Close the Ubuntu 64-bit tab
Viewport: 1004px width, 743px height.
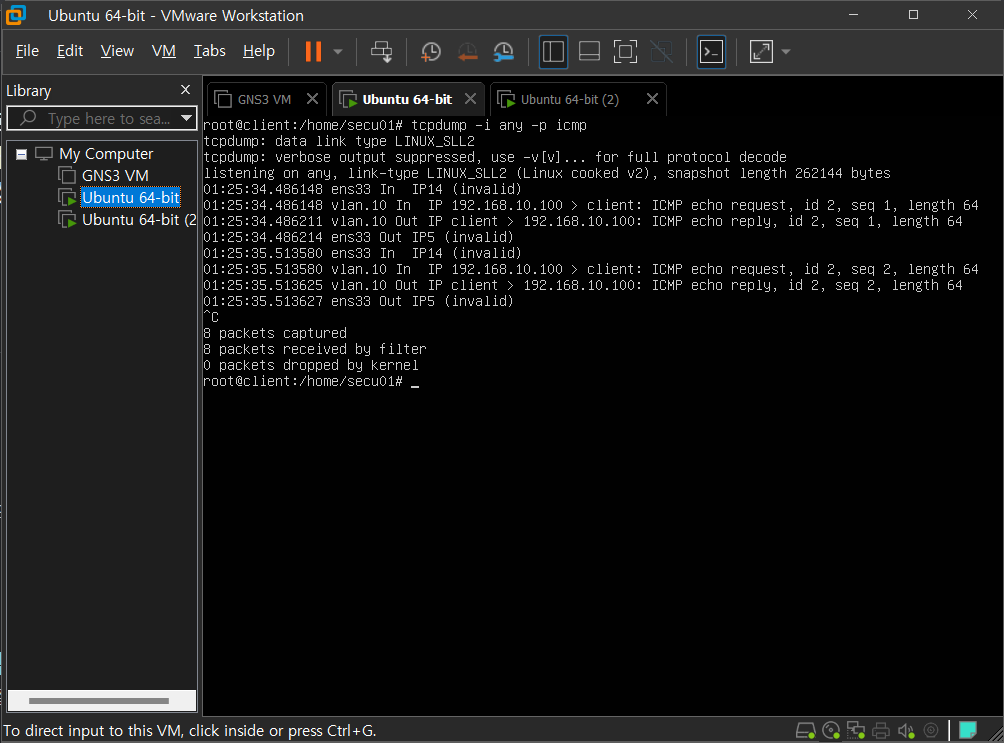click(x=471, y=99)
